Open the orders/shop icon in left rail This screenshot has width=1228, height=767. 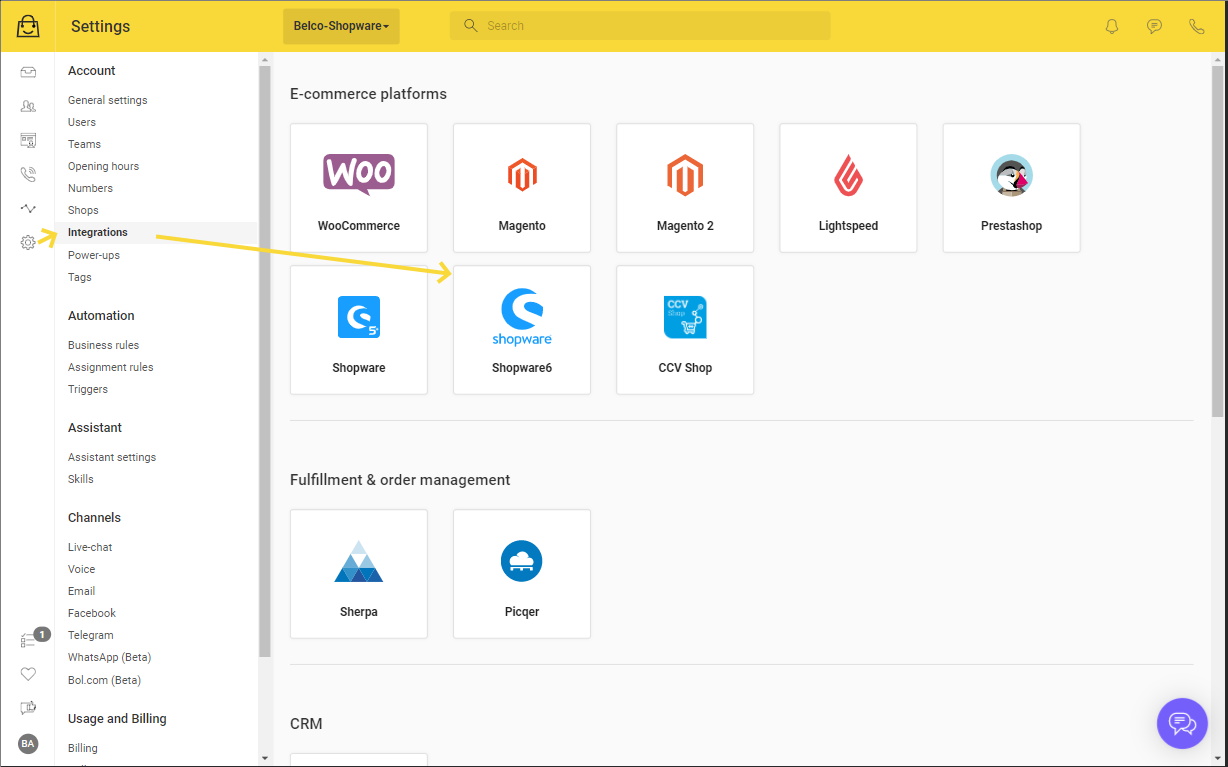coord(28,140)
